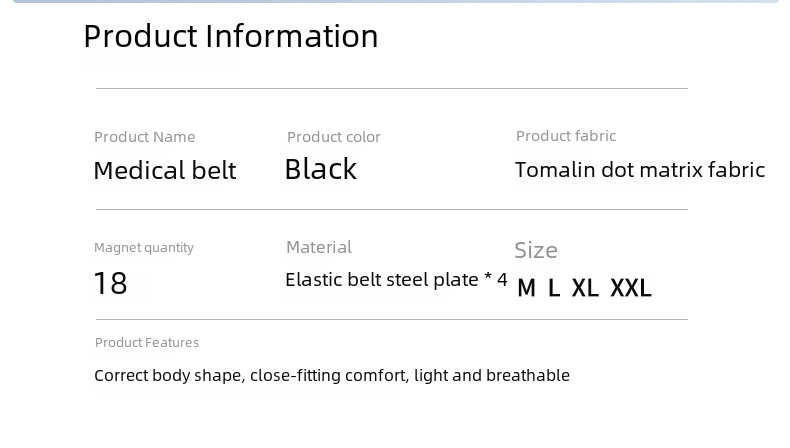Click the Medical belt text
This screenshot has width=790, height=448.
165,170
